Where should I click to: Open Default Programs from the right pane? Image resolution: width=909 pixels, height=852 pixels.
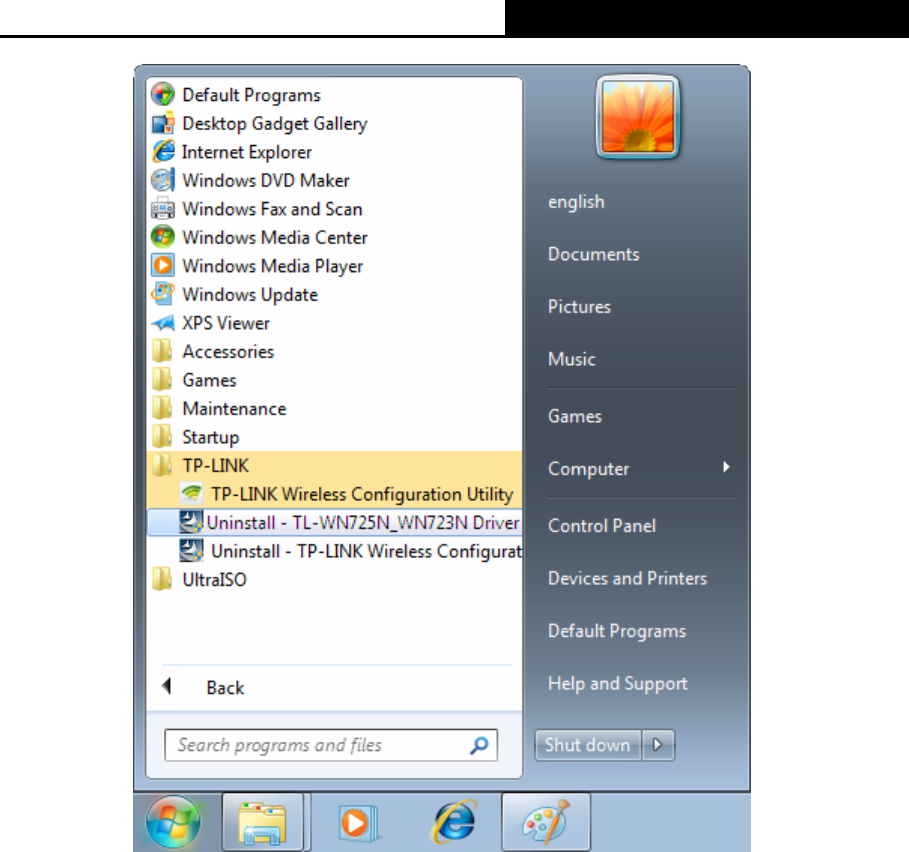pos(617,631)
